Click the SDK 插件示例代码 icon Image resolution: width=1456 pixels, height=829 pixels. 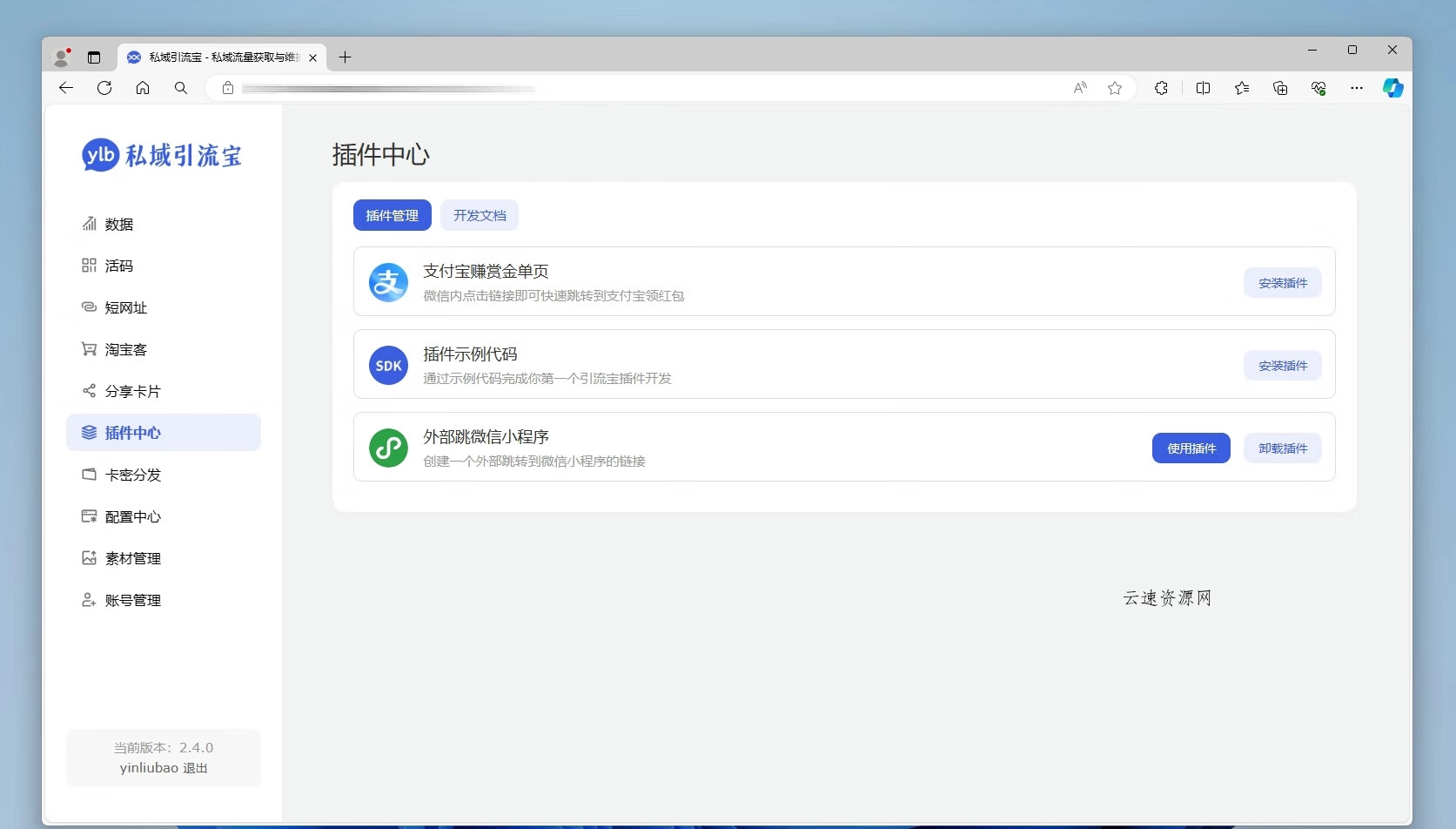388,365
